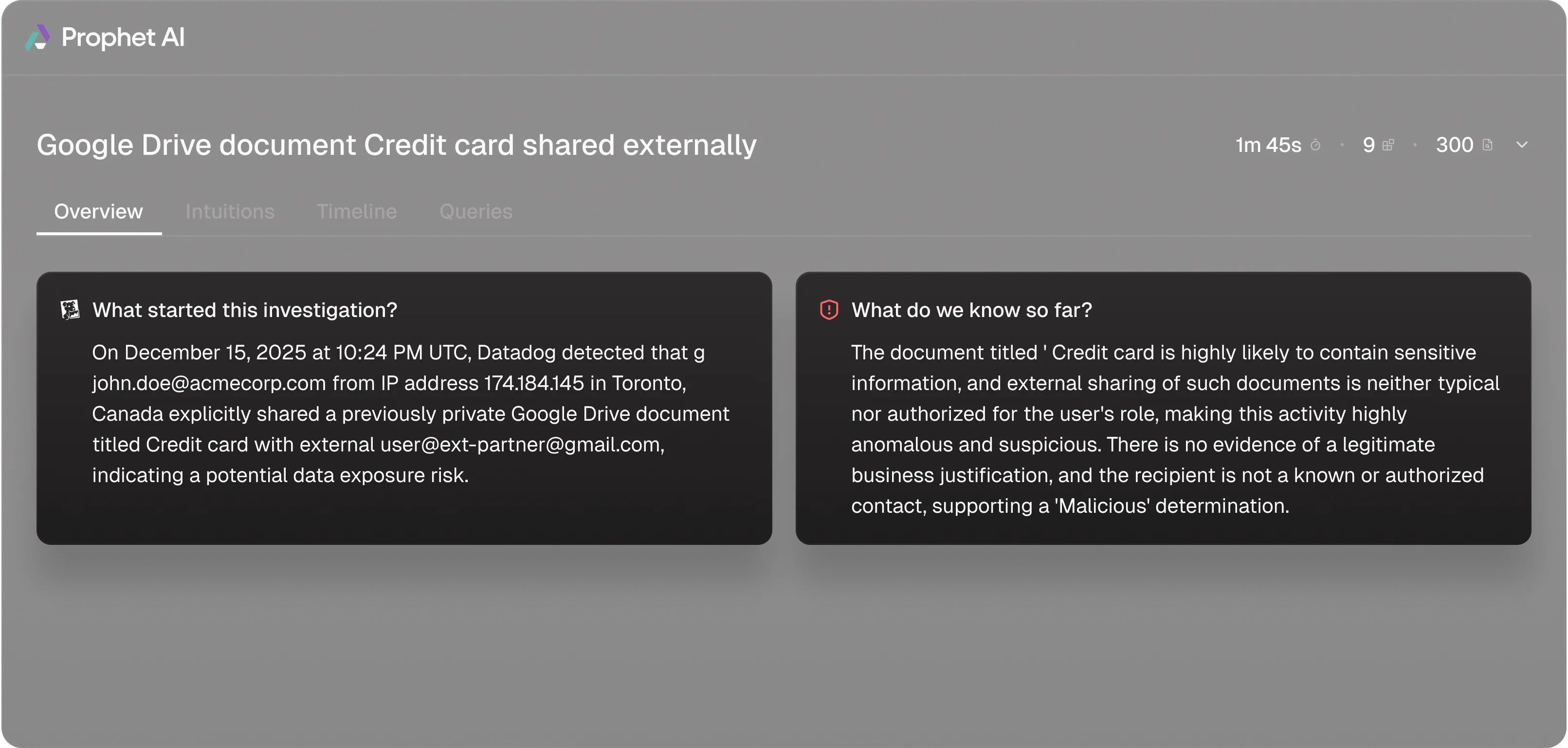Click the john.doe@acmecorp.com email address
The width and height of the screenshot is (1568, 748).
point(209,383)
